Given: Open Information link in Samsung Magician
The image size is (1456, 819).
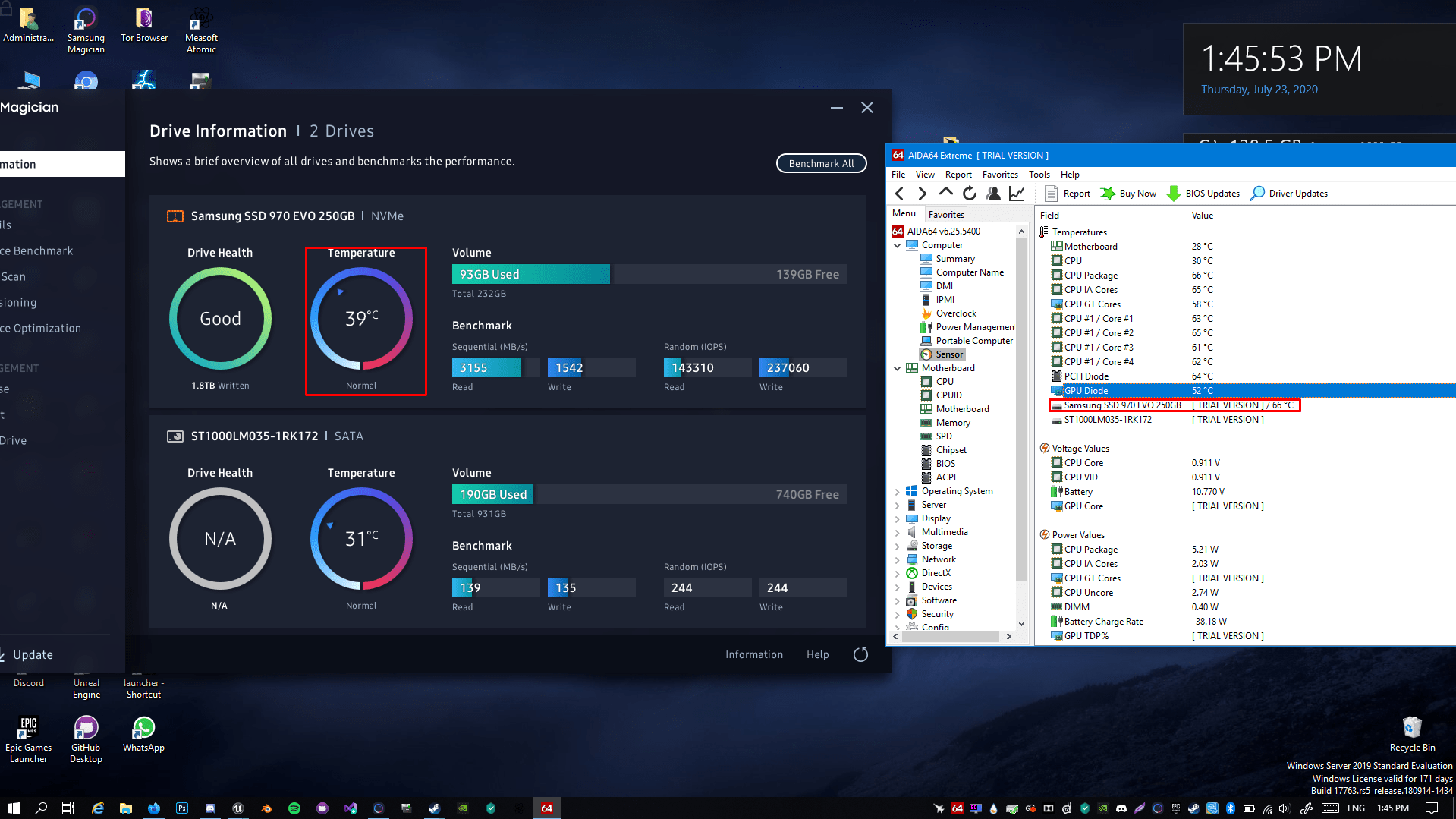Looking at the screenshot, I should coord(754,654).
